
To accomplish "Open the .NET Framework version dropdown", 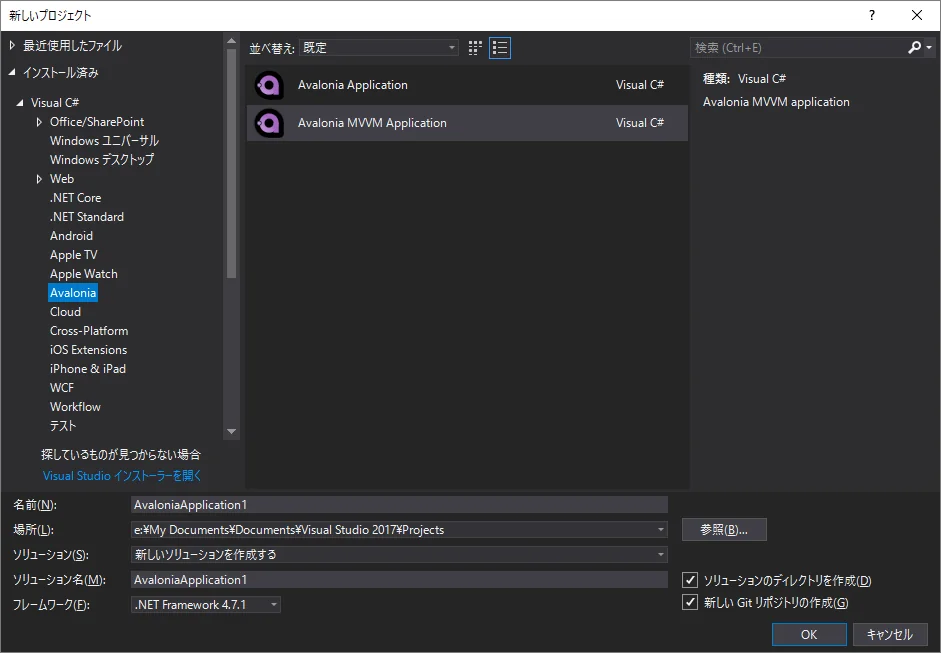I will (206, 604).
